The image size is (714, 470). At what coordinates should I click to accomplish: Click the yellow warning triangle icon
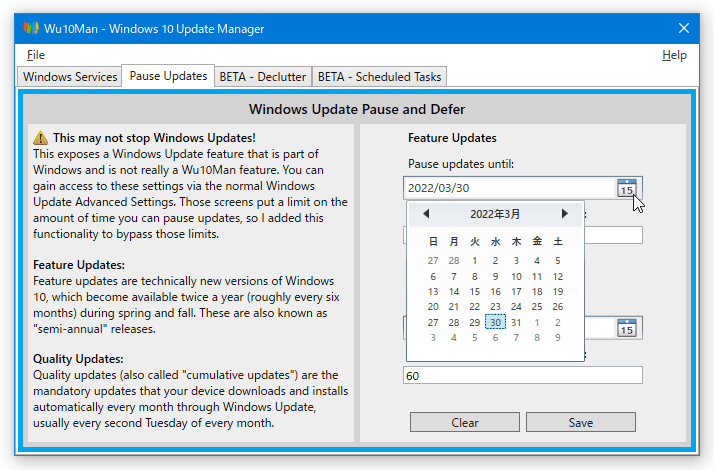tap(41, 138)
